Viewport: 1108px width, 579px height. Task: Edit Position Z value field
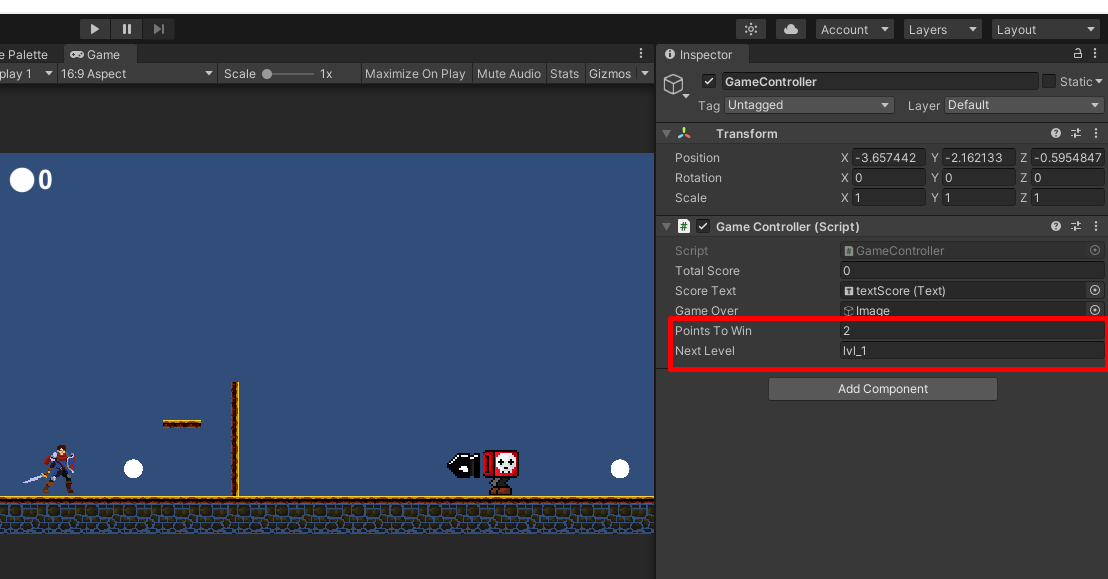(x=1068, y=158)
